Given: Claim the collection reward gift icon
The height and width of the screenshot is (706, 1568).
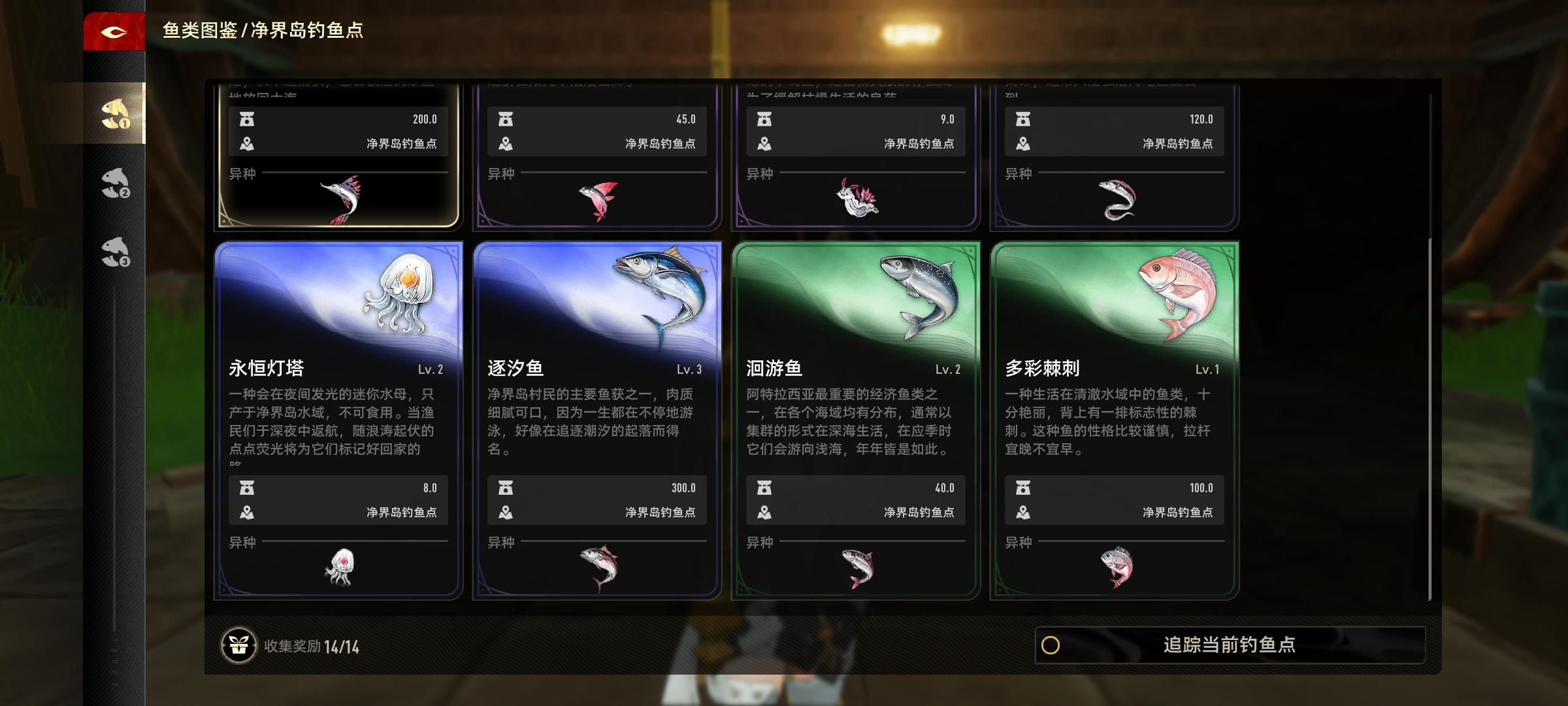Looking at the screenshot, I should [238, 646].
